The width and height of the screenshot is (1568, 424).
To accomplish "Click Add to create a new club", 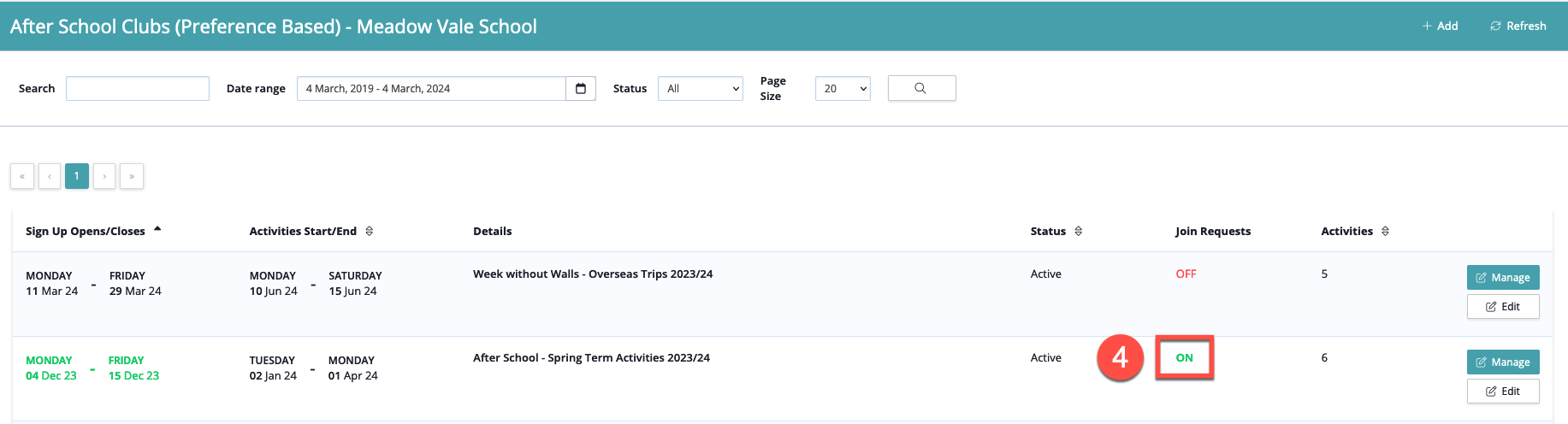I will [x=1440, y=26].
